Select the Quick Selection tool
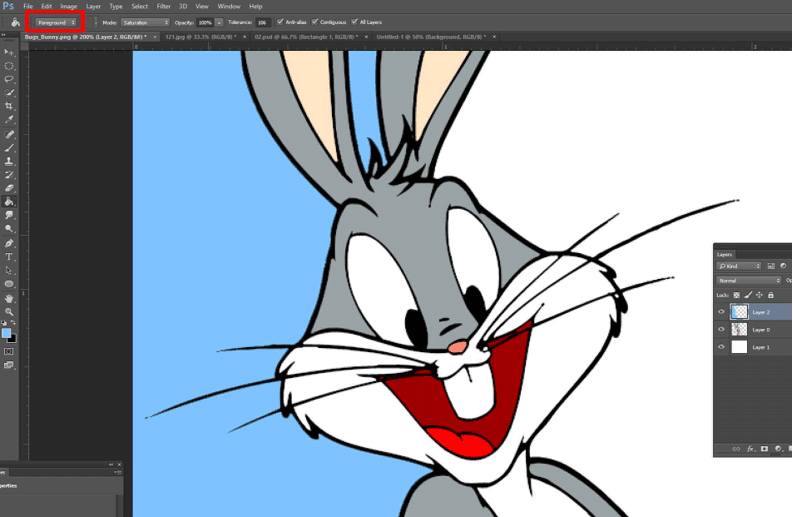This screenshot has width=793, height=517. (9, 93)
